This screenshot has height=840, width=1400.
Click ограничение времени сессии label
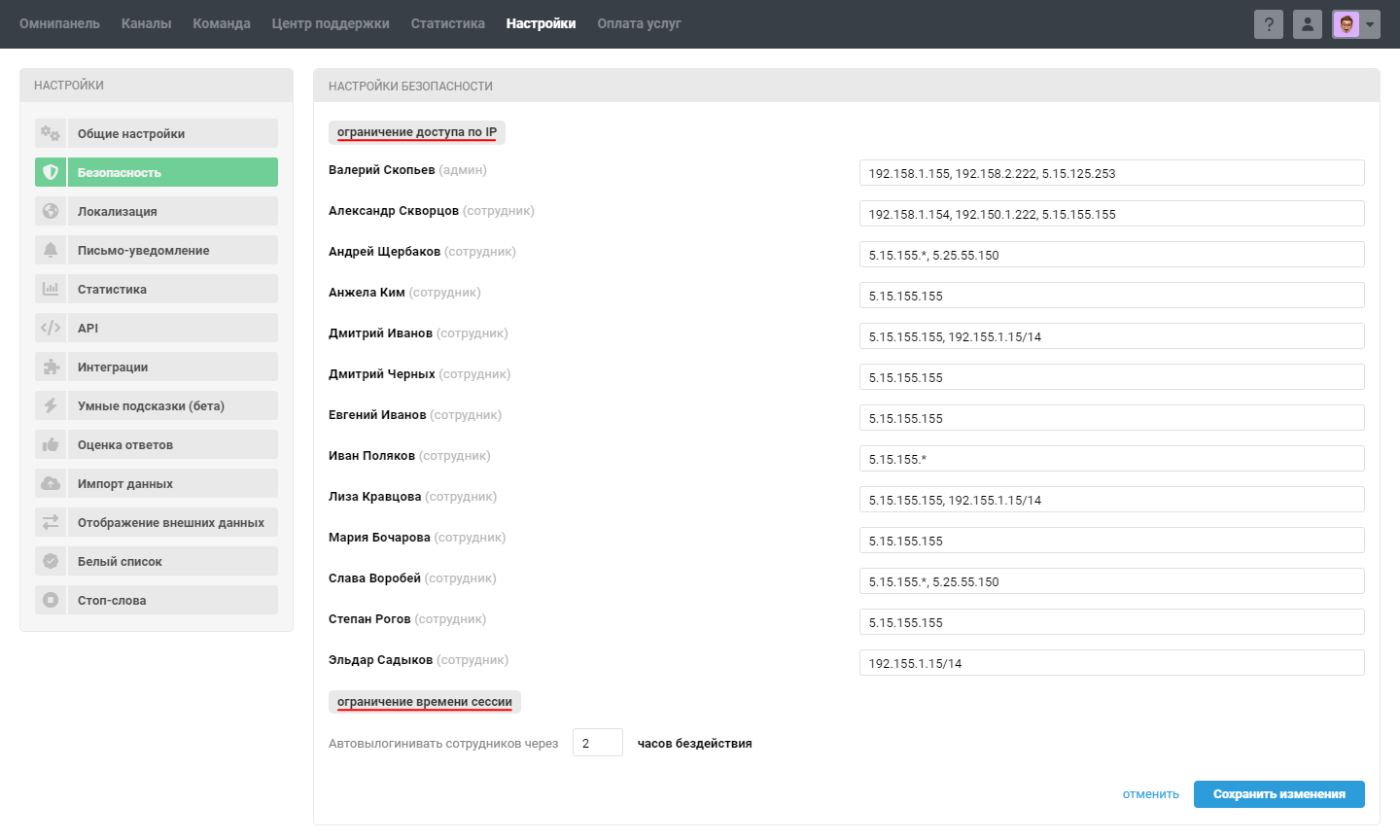(425, 702)
